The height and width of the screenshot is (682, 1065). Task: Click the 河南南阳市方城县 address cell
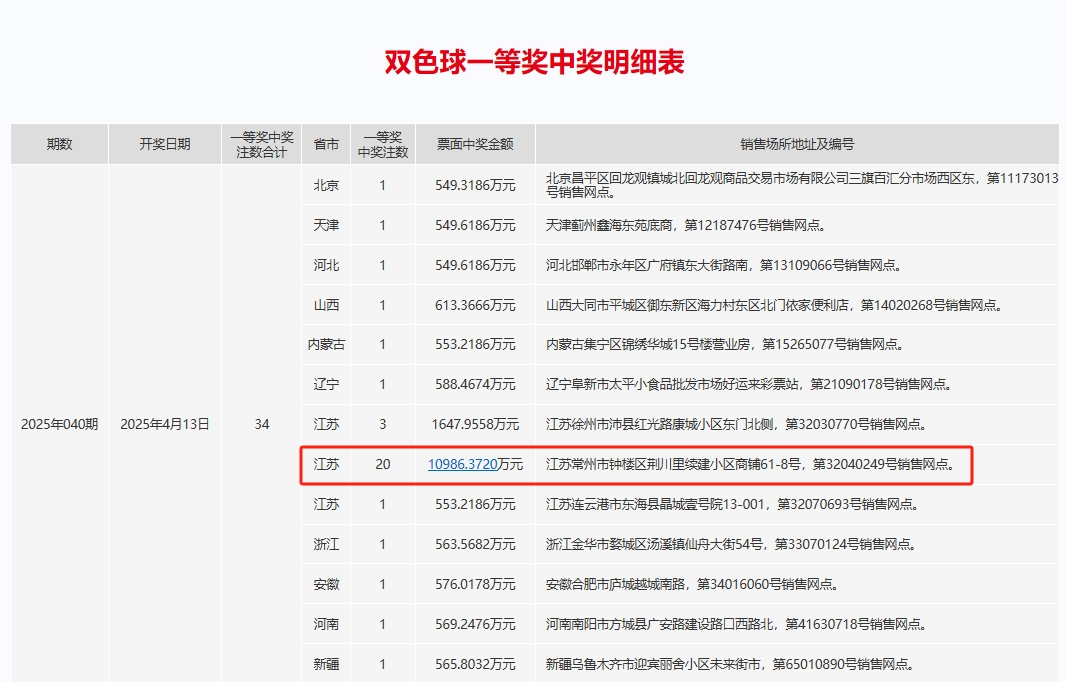797,624
